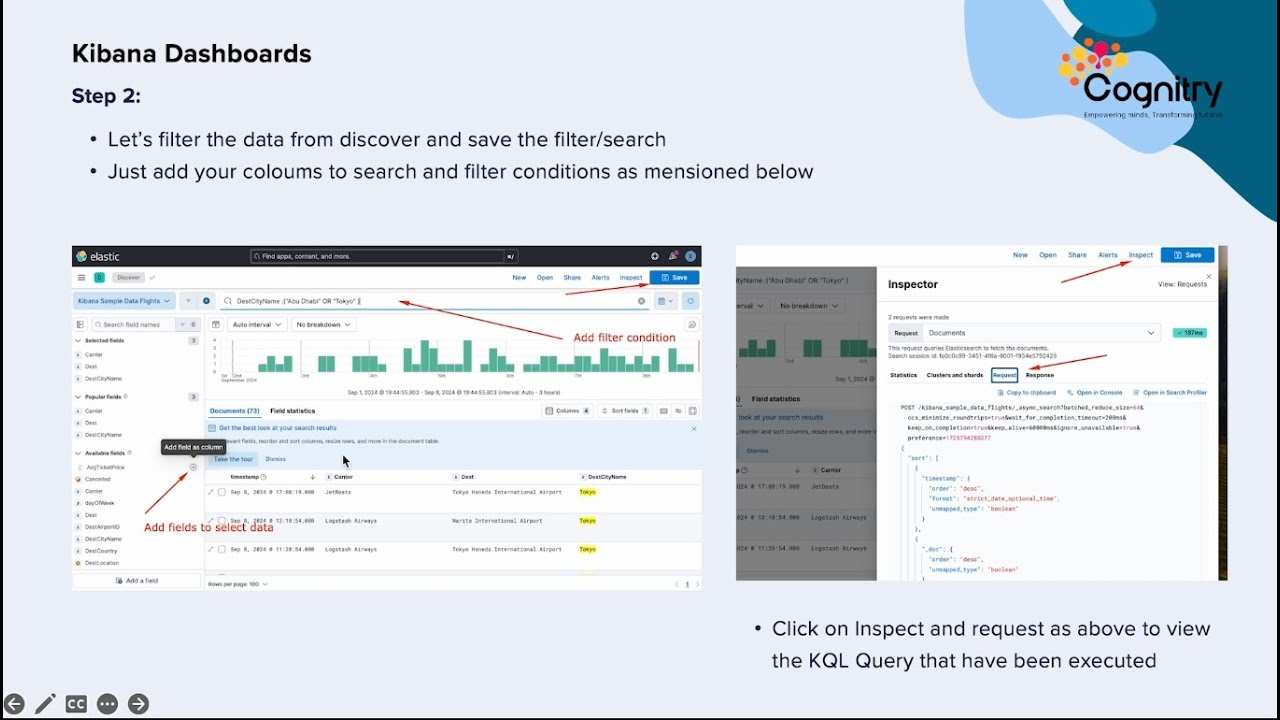Add AvgTicketPrice field as column icon

tap(194, 467)
